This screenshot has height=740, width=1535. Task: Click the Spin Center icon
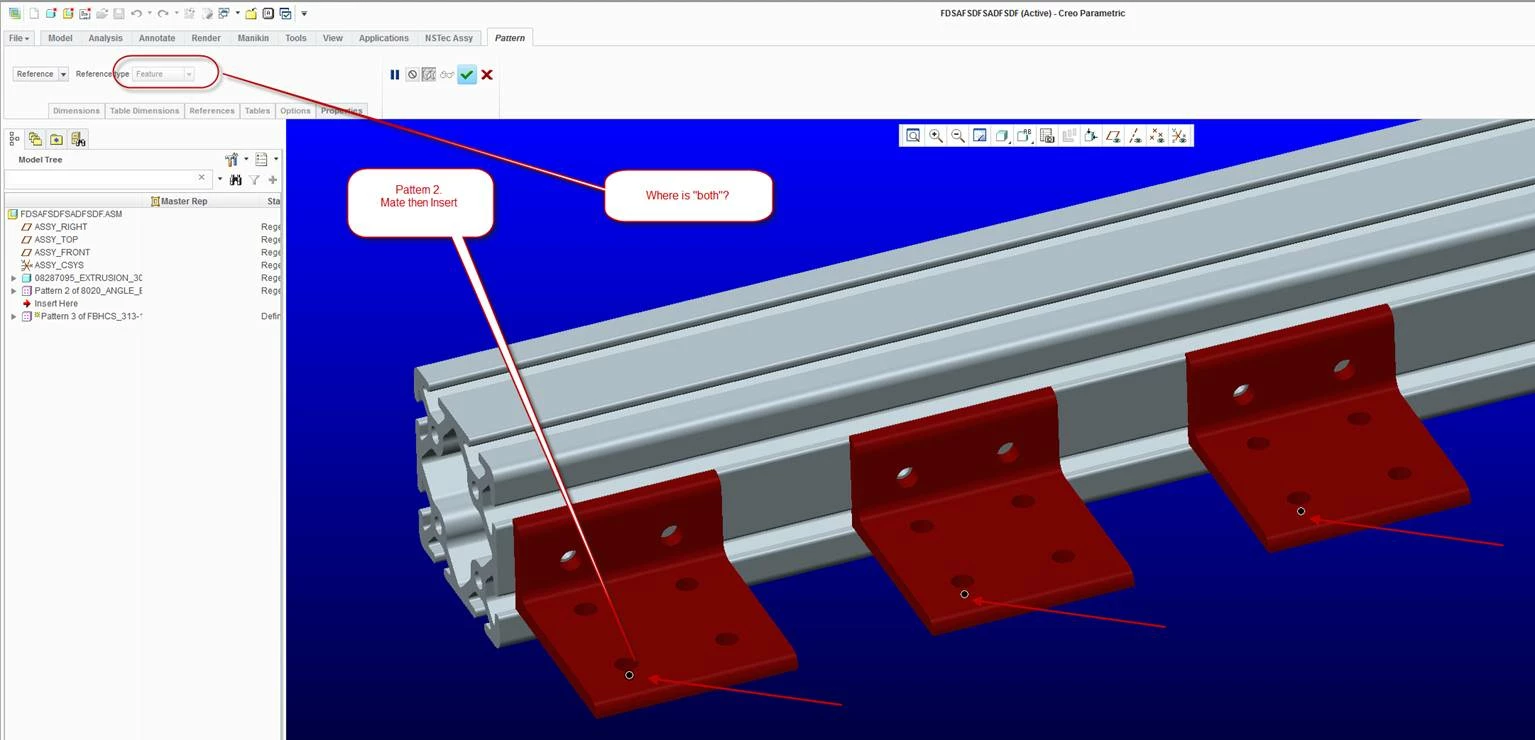1091,136
